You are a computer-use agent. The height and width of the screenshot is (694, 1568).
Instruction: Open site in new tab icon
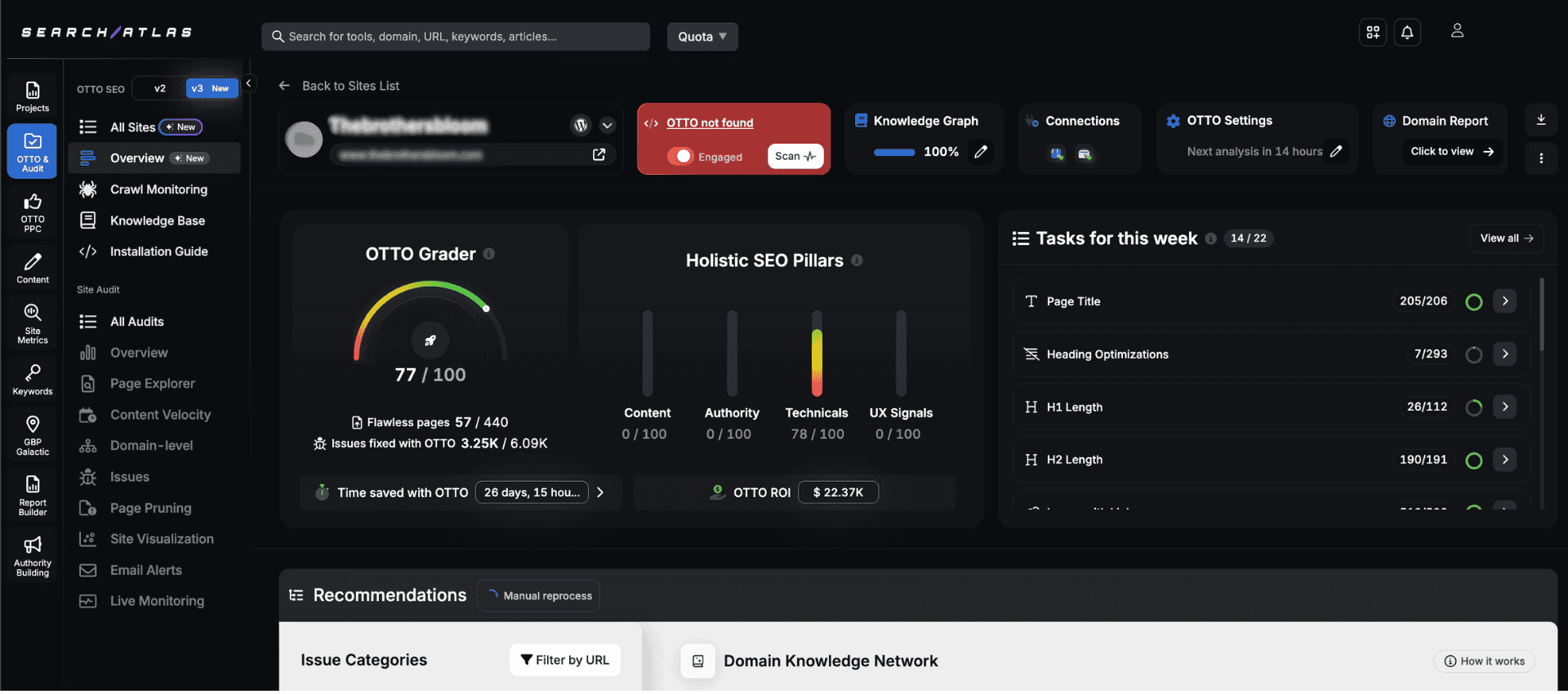click(x=599, y=155)
